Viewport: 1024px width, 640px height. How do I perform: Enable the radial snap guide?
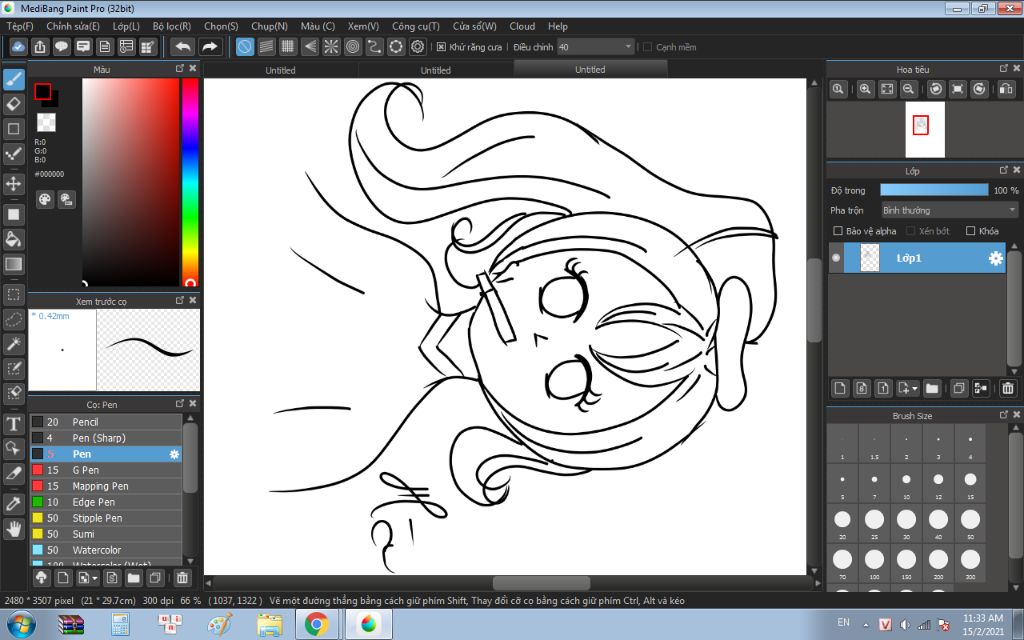click(x=331, y=47)
